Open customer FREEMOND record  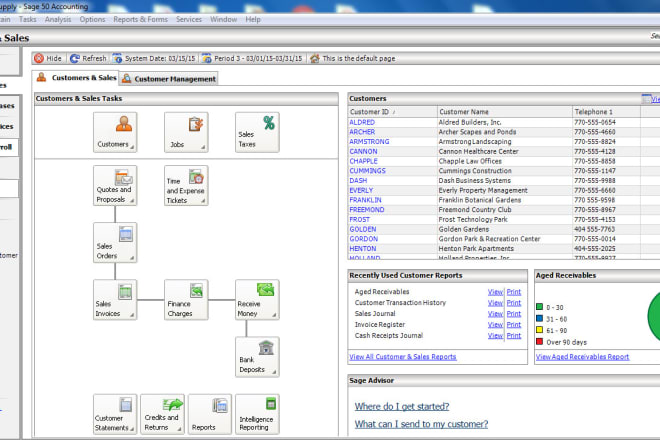367,210
